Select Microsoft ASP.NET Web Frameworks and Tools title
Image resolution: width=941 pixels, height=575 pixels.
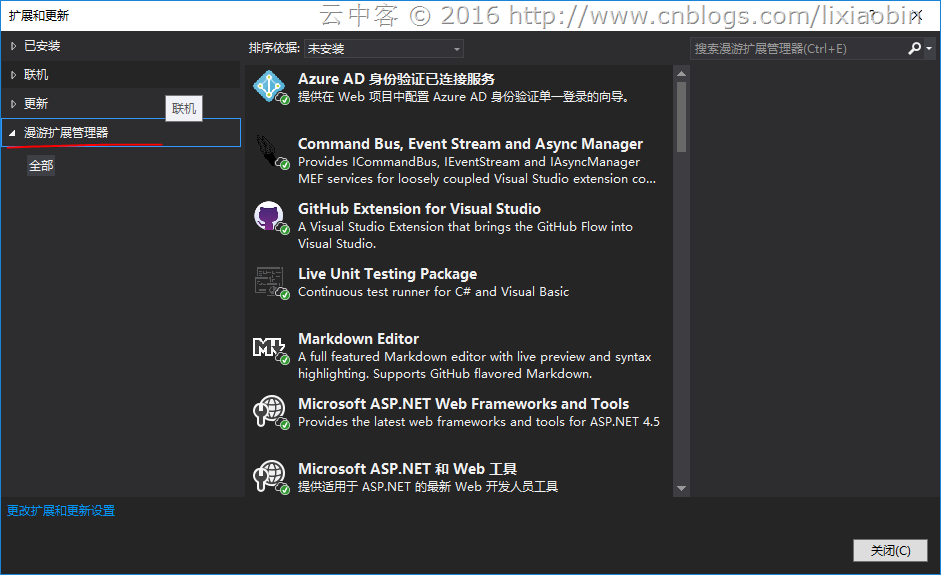(463, 403)
